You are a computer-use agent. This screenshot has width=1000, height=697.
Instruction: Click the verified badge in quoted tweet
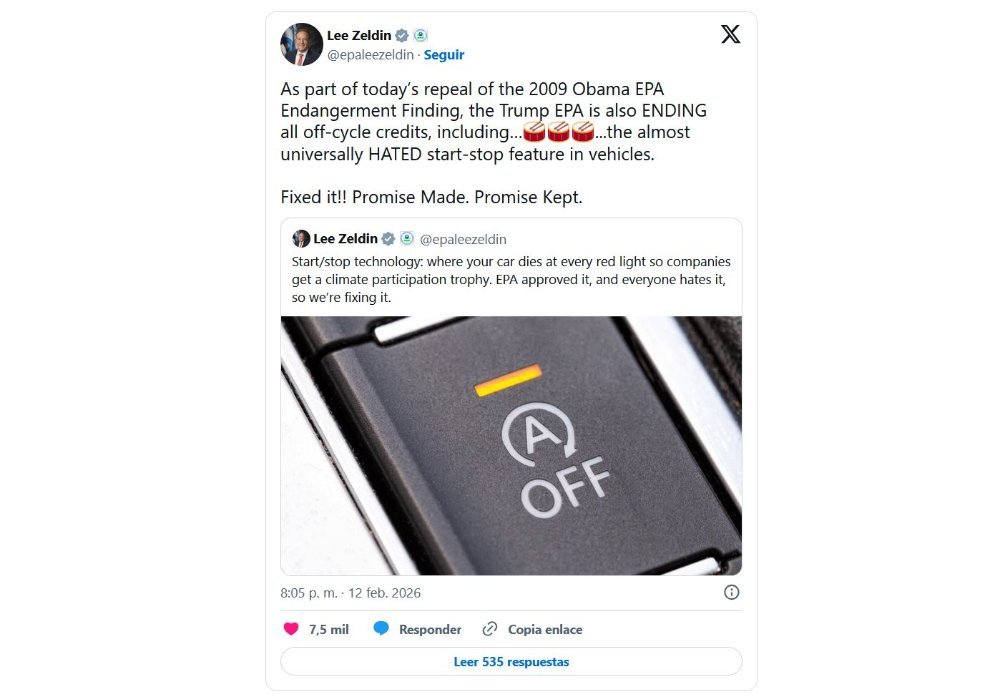388,239
